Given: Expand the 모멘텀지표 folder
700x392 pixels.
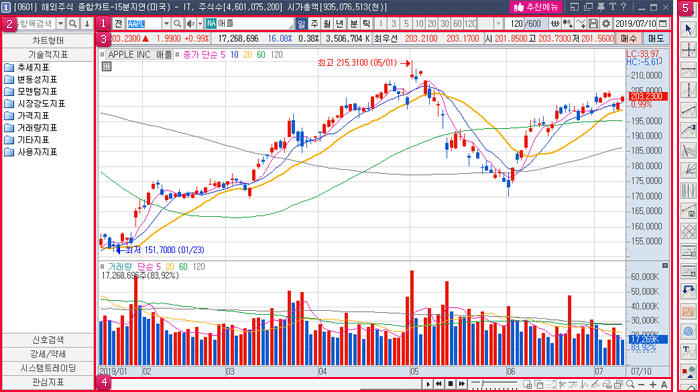Looking at the screenshot, I should [31, 92].
